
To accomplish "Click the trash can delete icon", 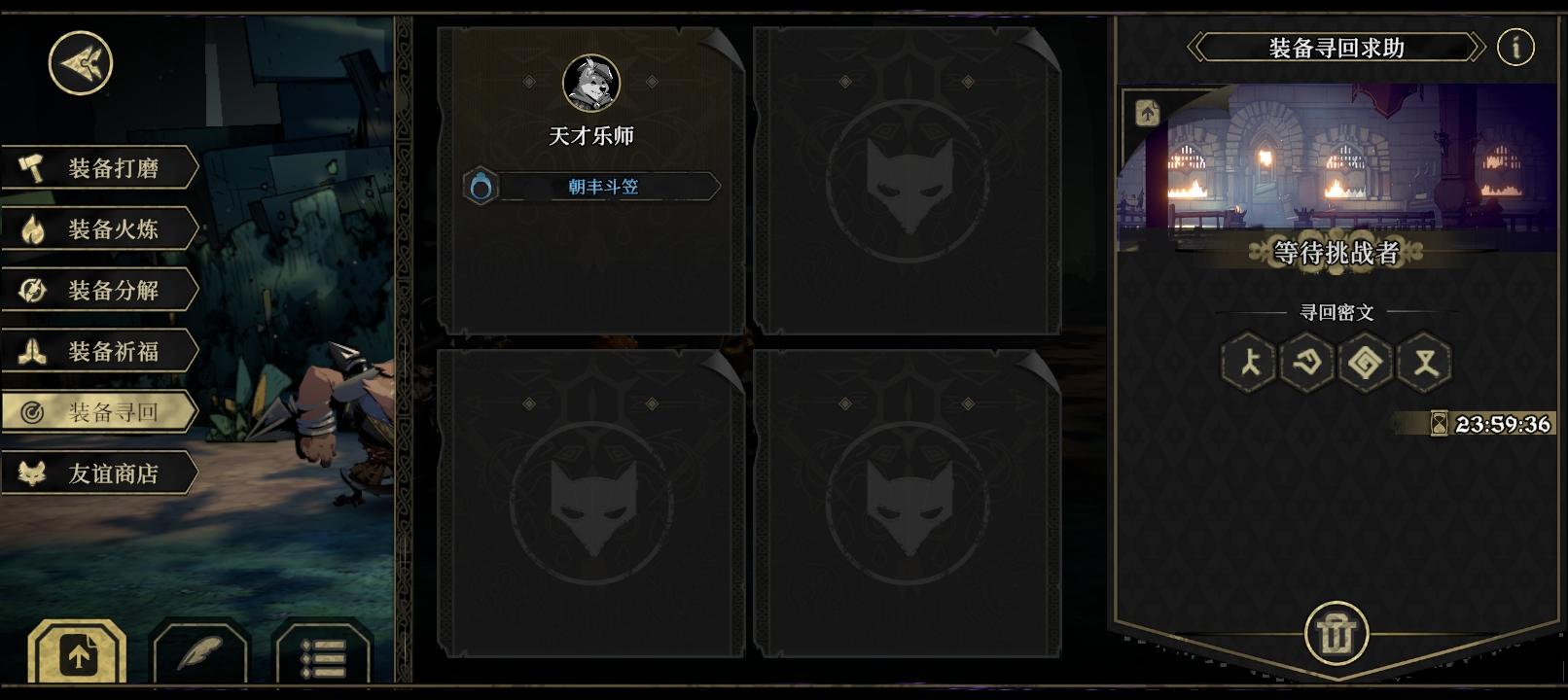I will 1337,634.
